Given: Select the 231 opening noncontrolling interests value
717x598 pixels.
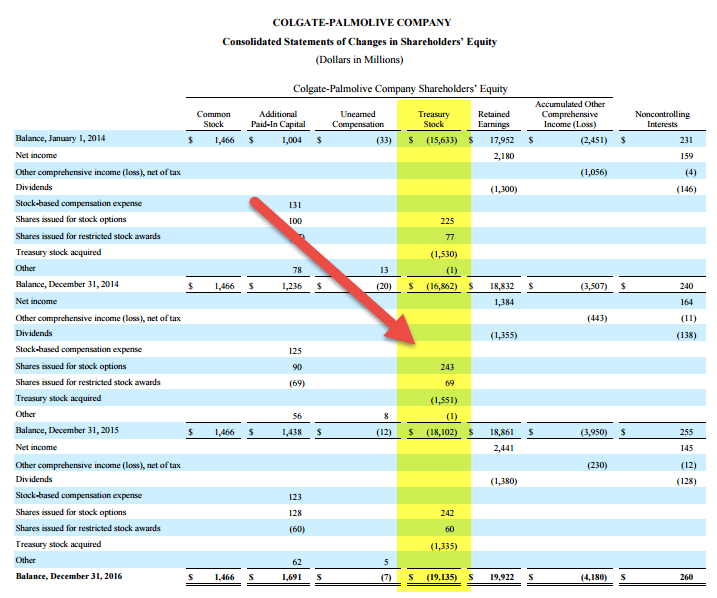Looking at the screenshot, I should 686,140.
